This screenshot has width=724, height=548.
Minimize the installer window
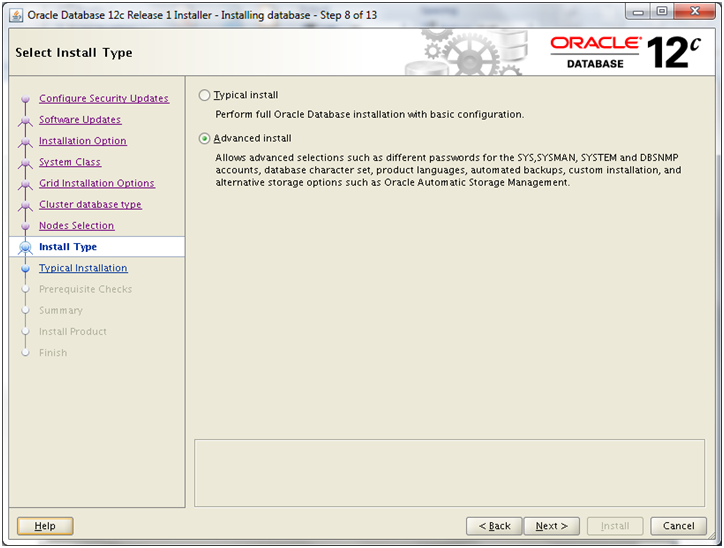click(x=639, y=12)
